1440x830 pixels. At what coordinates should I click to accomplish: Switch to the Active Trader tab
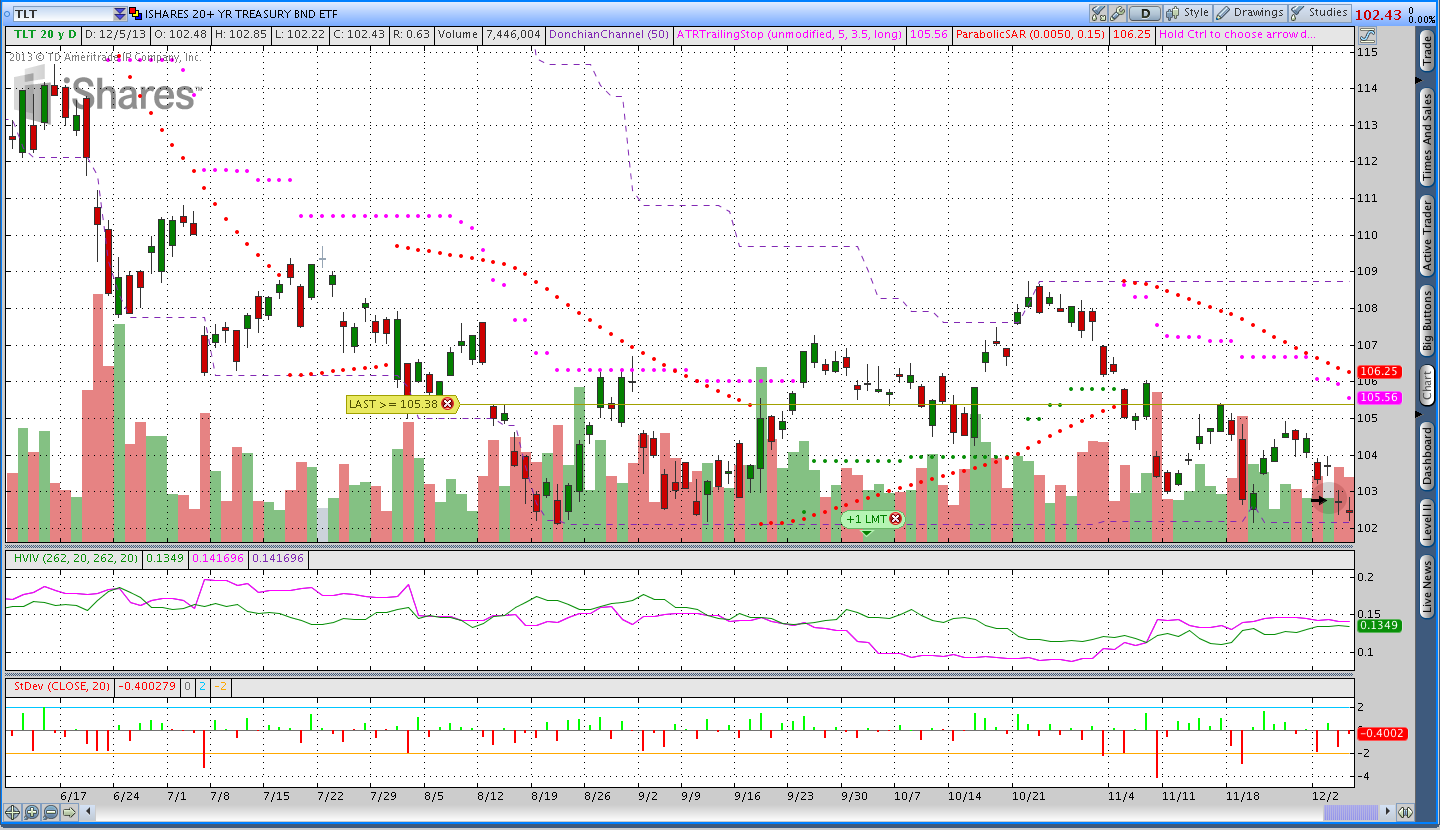point(1427,236)
